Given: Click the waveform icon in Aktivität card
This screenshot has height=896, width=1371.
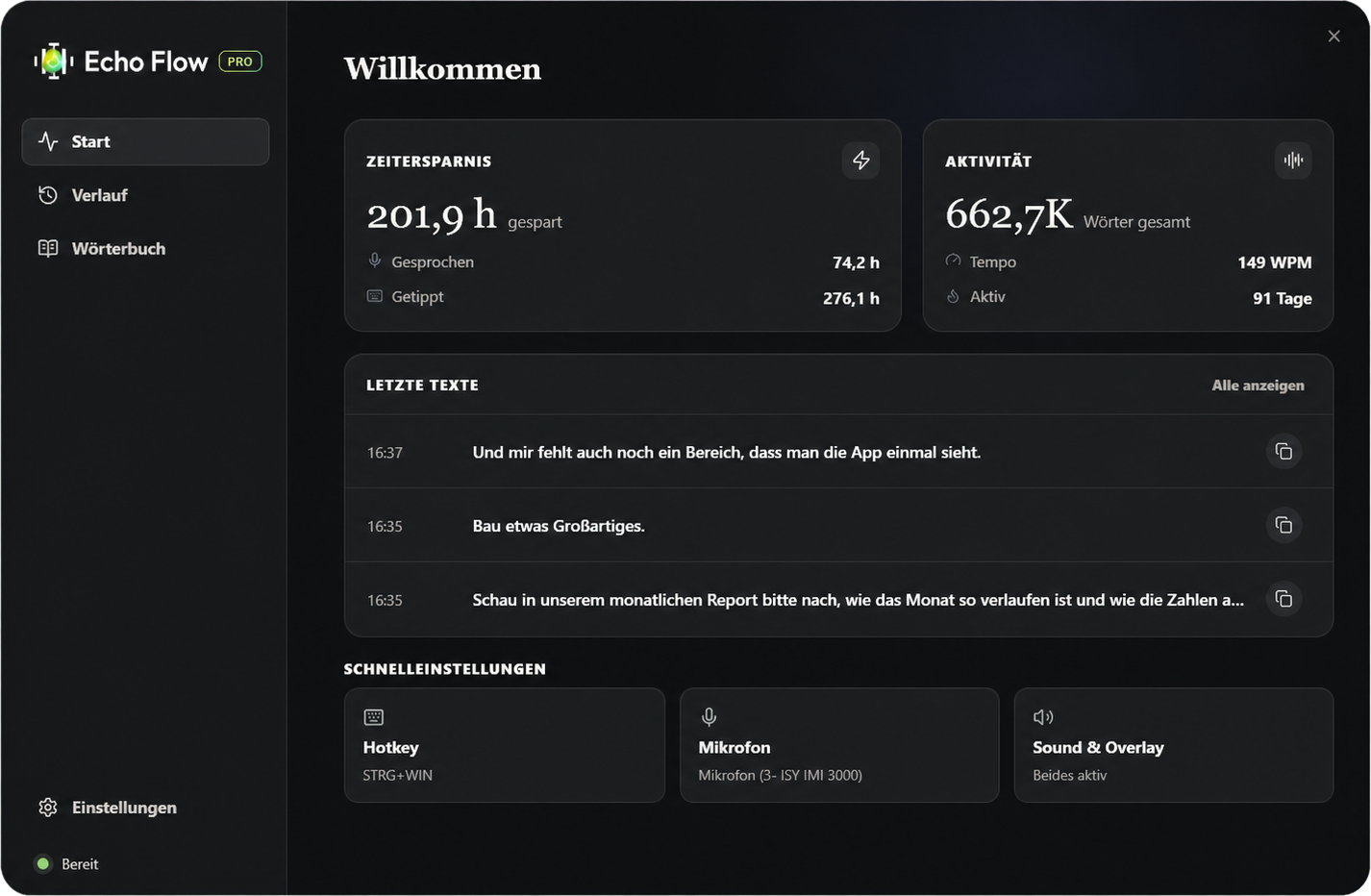Looking at the screenshot, I should point(1293,161).
